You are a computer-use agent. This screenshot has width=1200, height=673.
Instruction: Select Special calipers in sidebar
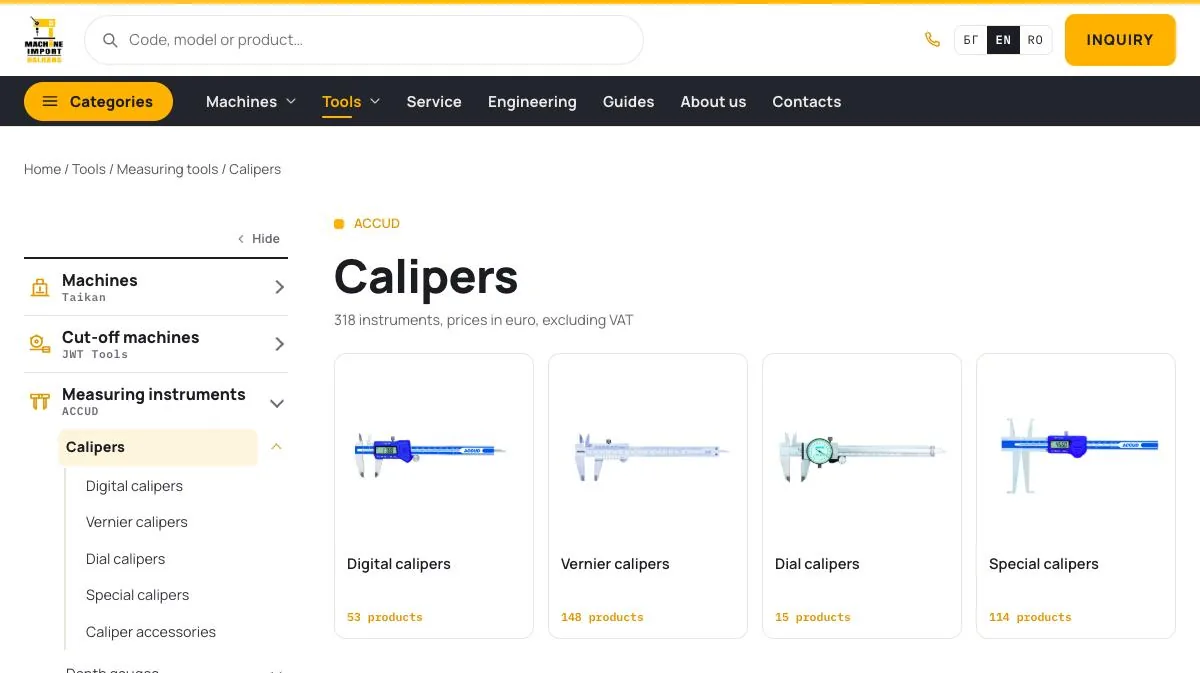coord(137,595)
